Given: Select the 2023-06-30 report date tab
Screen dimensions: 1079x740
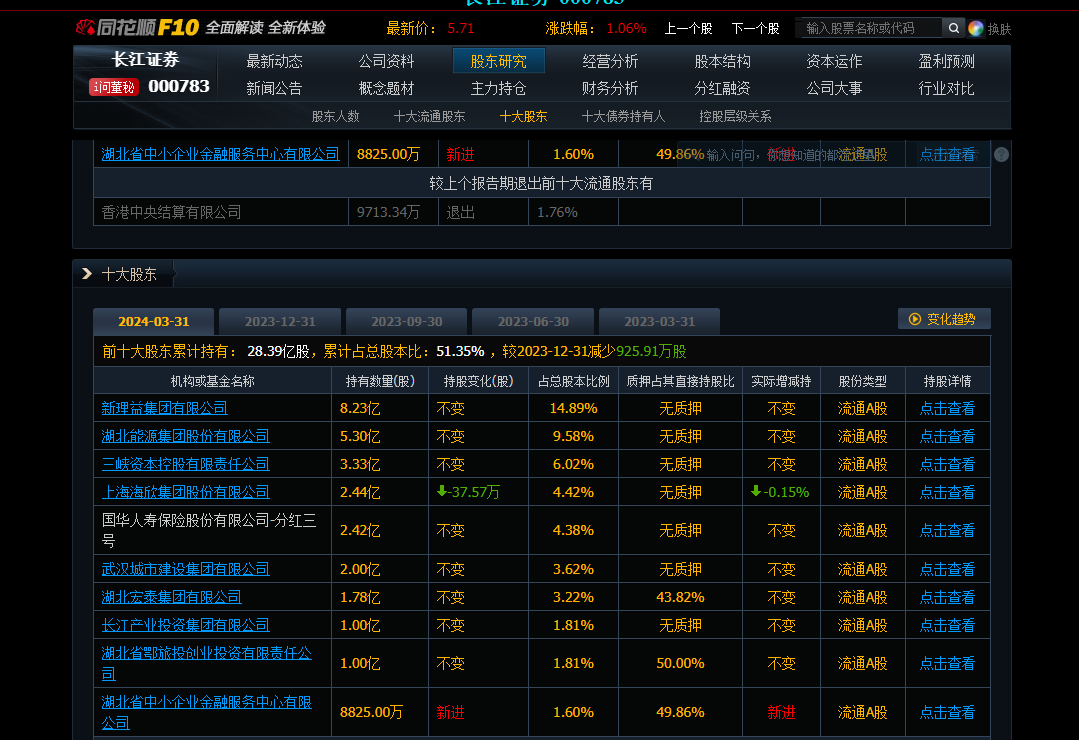Looking at the screenshot, I should tap(533, 321).
